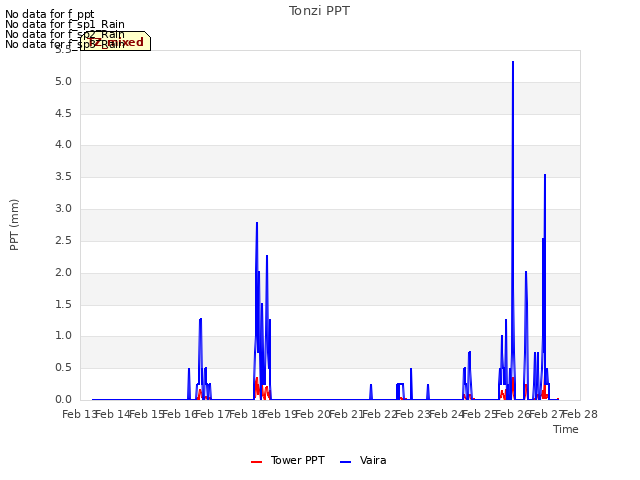
Task: Click the Feb 16 x-axis tick label
Action: click(x=180, y=414)
